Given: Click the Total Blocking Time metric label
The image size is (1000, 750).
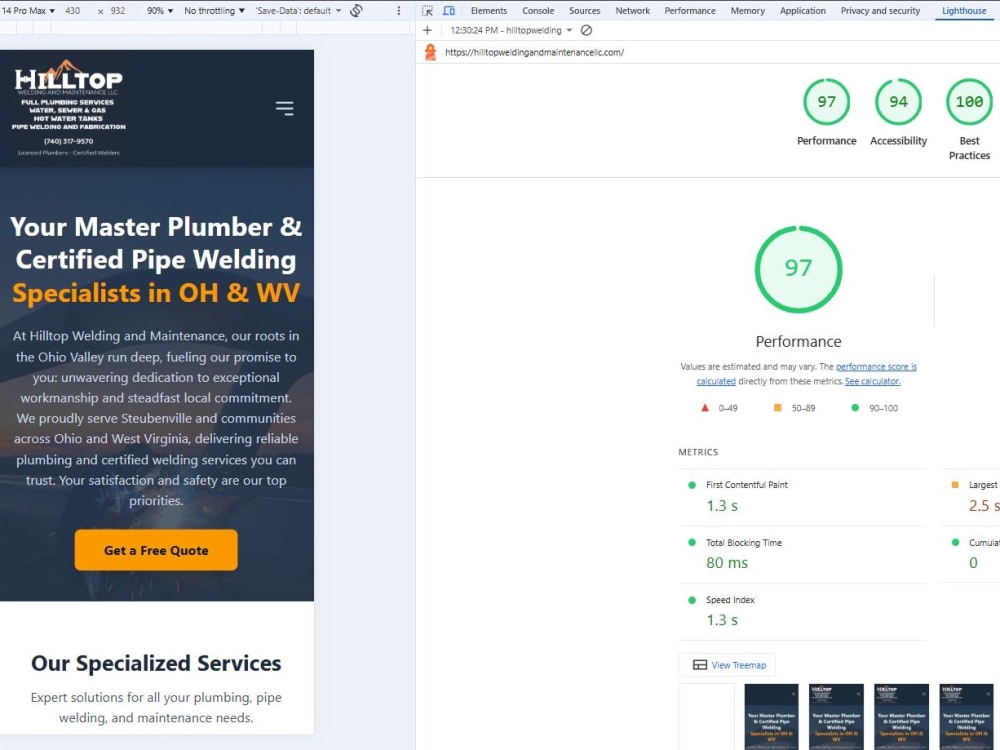Looking at the screenshot, I should (744, 543).
